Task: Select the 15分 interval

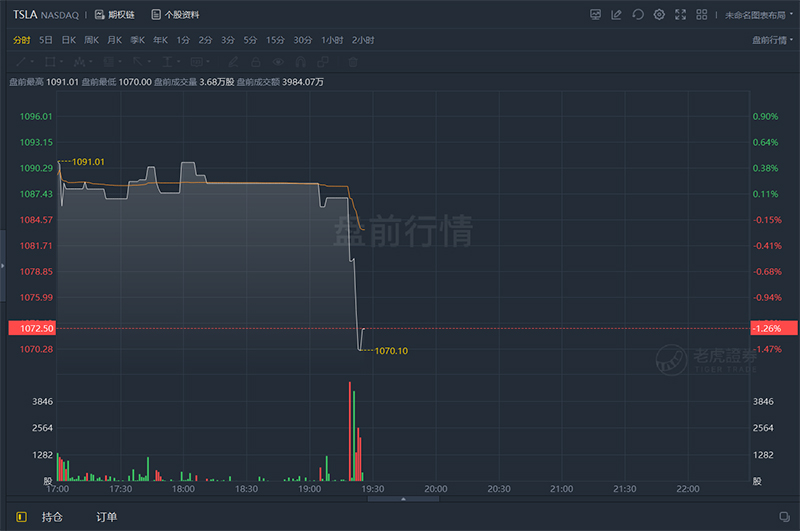Action: tap(275, 40)
